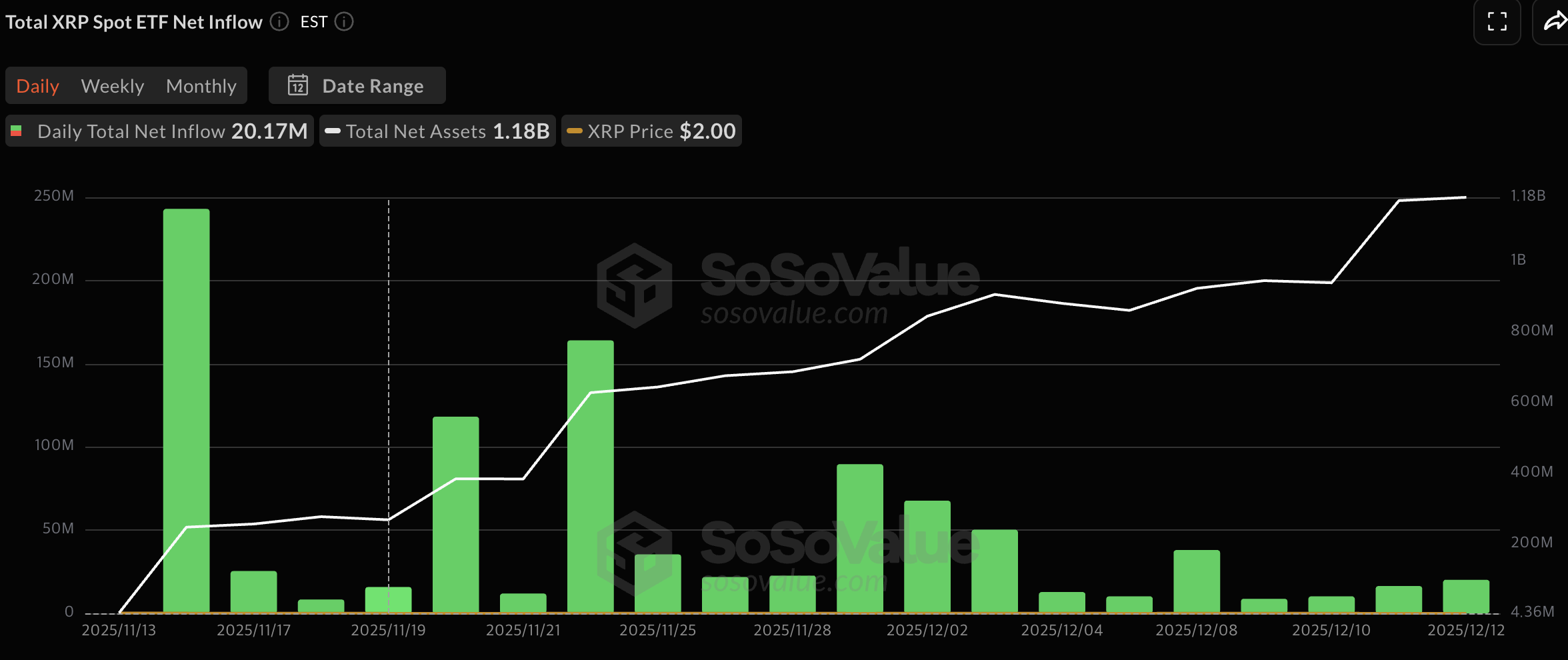Click the 2025/11/19 dashed marker bar

tap(389, 599)
